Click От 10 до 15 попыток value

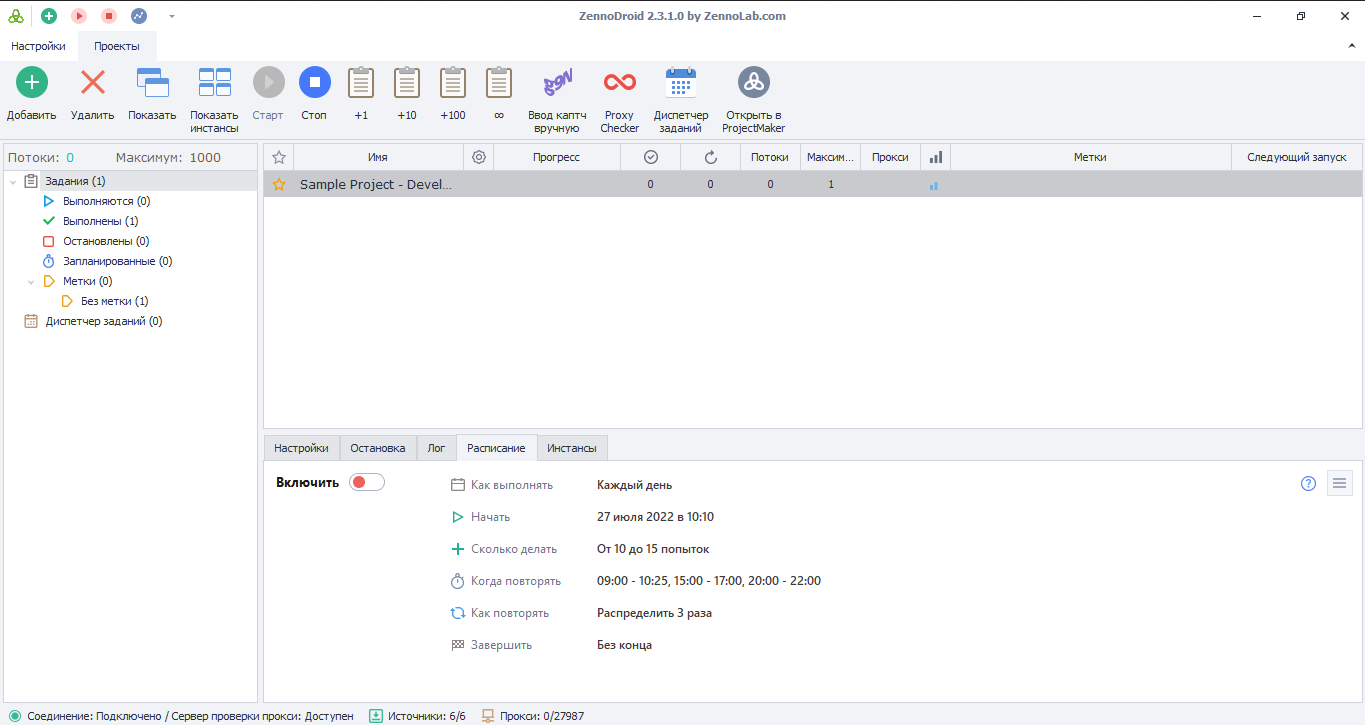coord(653,549)
